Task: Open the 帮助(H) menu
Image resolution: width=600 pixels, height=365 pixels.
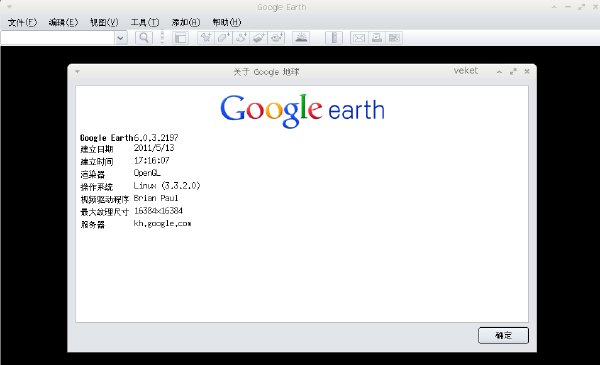Action: (227, 22)
